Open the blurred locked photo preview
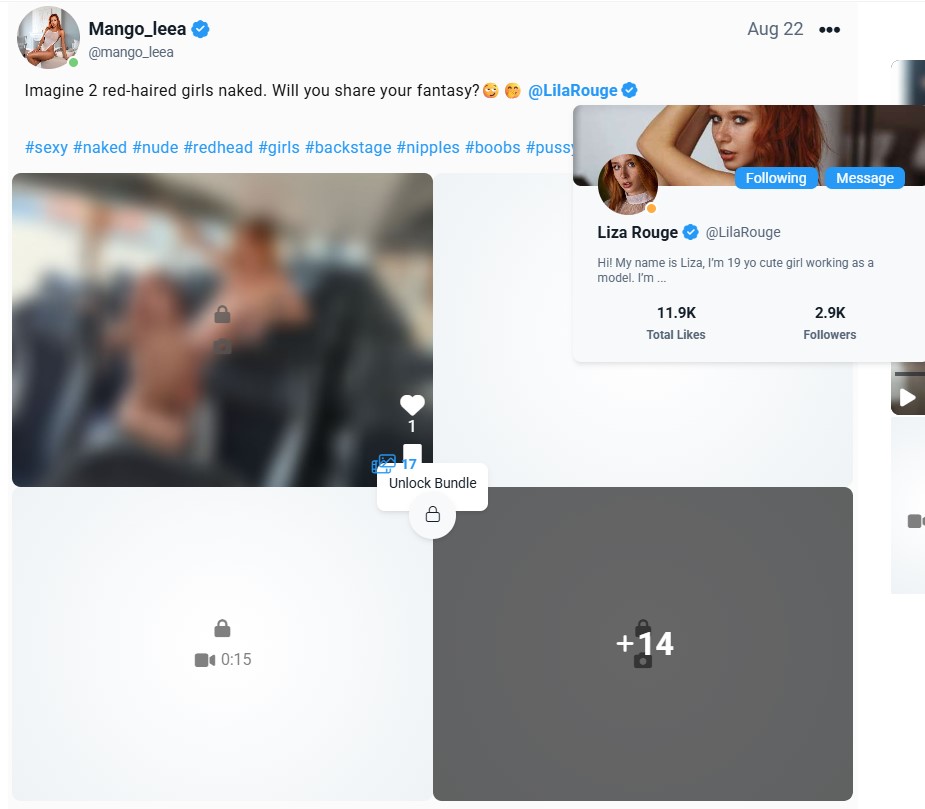 tap(222, 329)
